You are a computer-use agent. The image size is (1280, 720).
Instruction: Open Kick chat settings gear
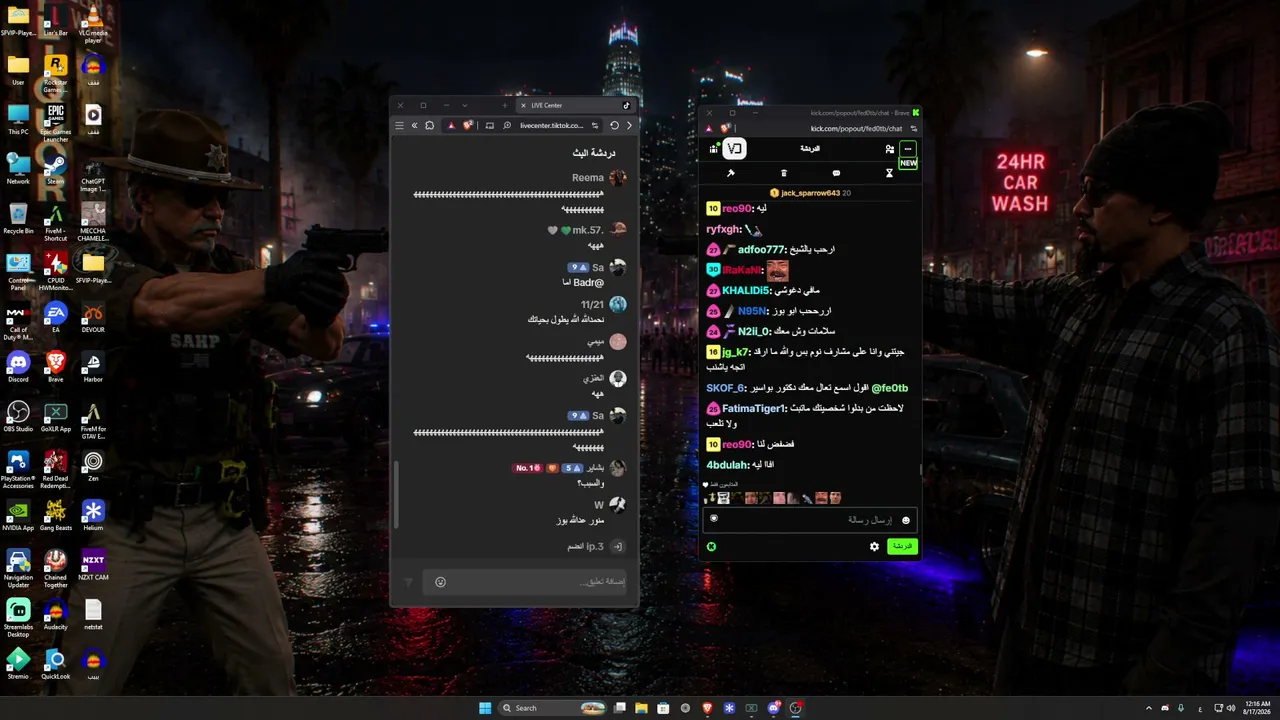click(874, 547)
